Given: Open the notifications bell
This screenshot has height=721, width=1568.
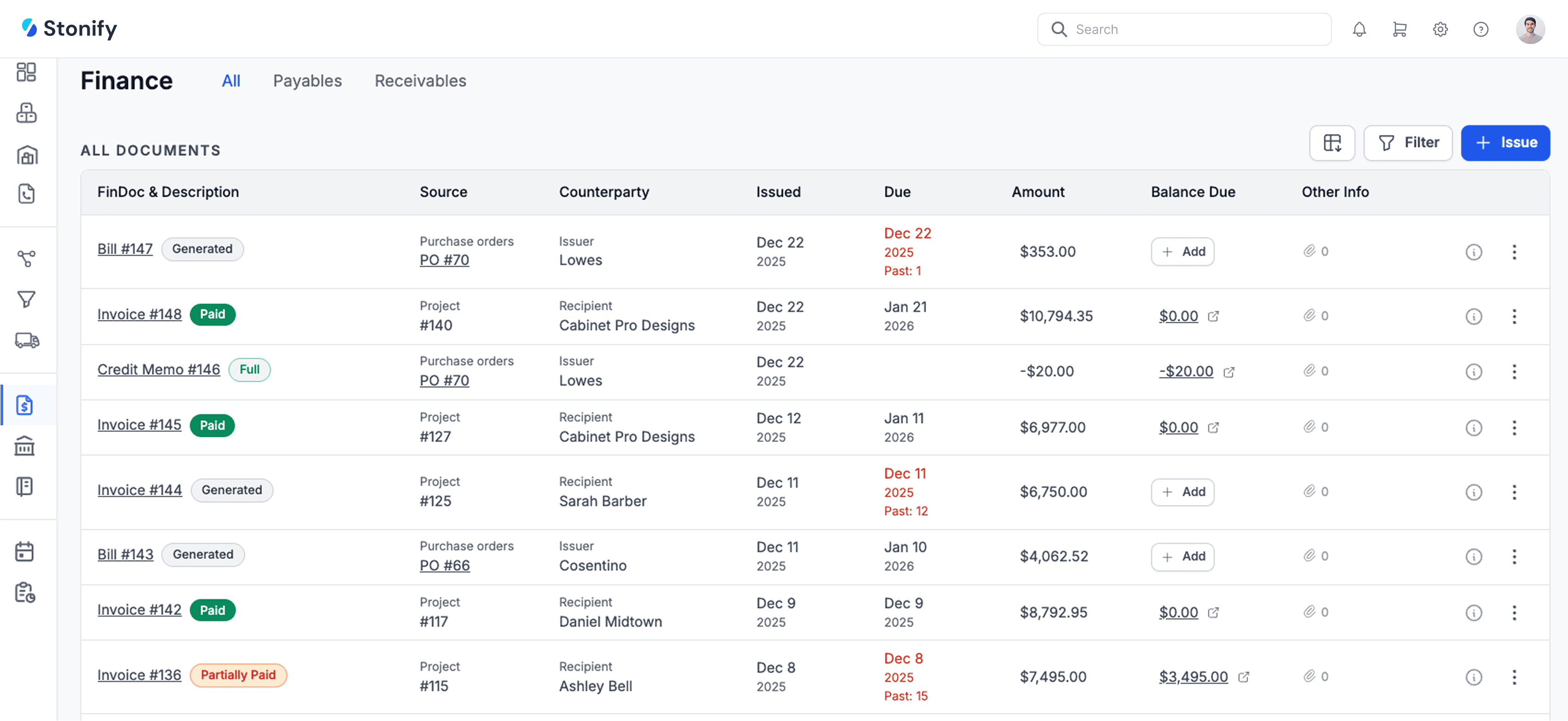Looking at the screenshot, I should 1359,29.
